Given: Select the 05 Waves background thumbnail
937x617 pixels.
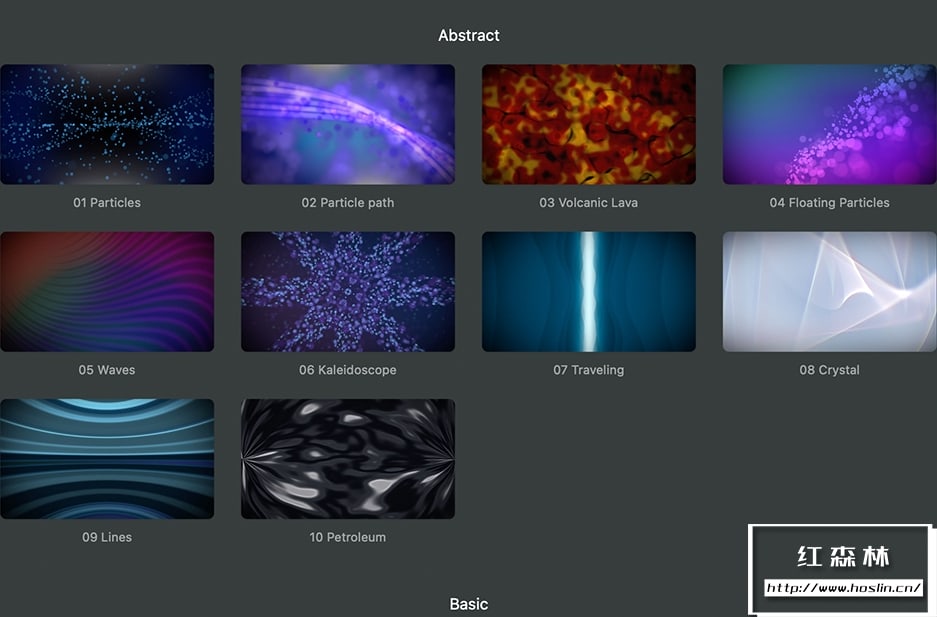Looking at the screenshot, I should click(x=107, y=291).
